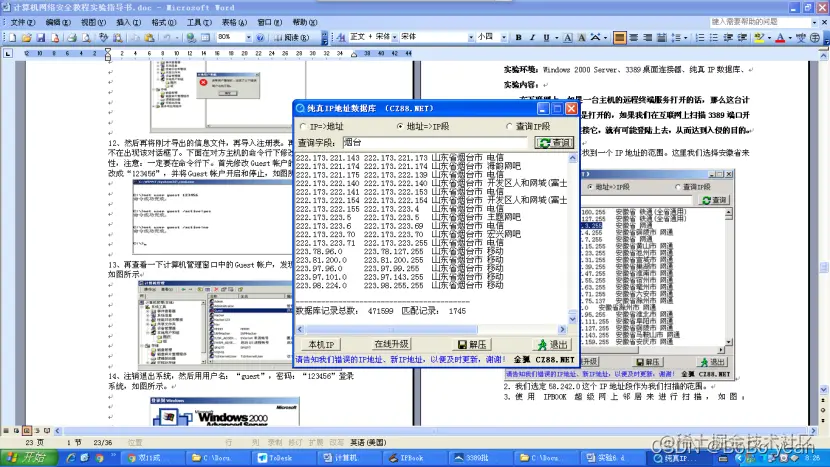Select the IP=>地址 radio option

303,127
